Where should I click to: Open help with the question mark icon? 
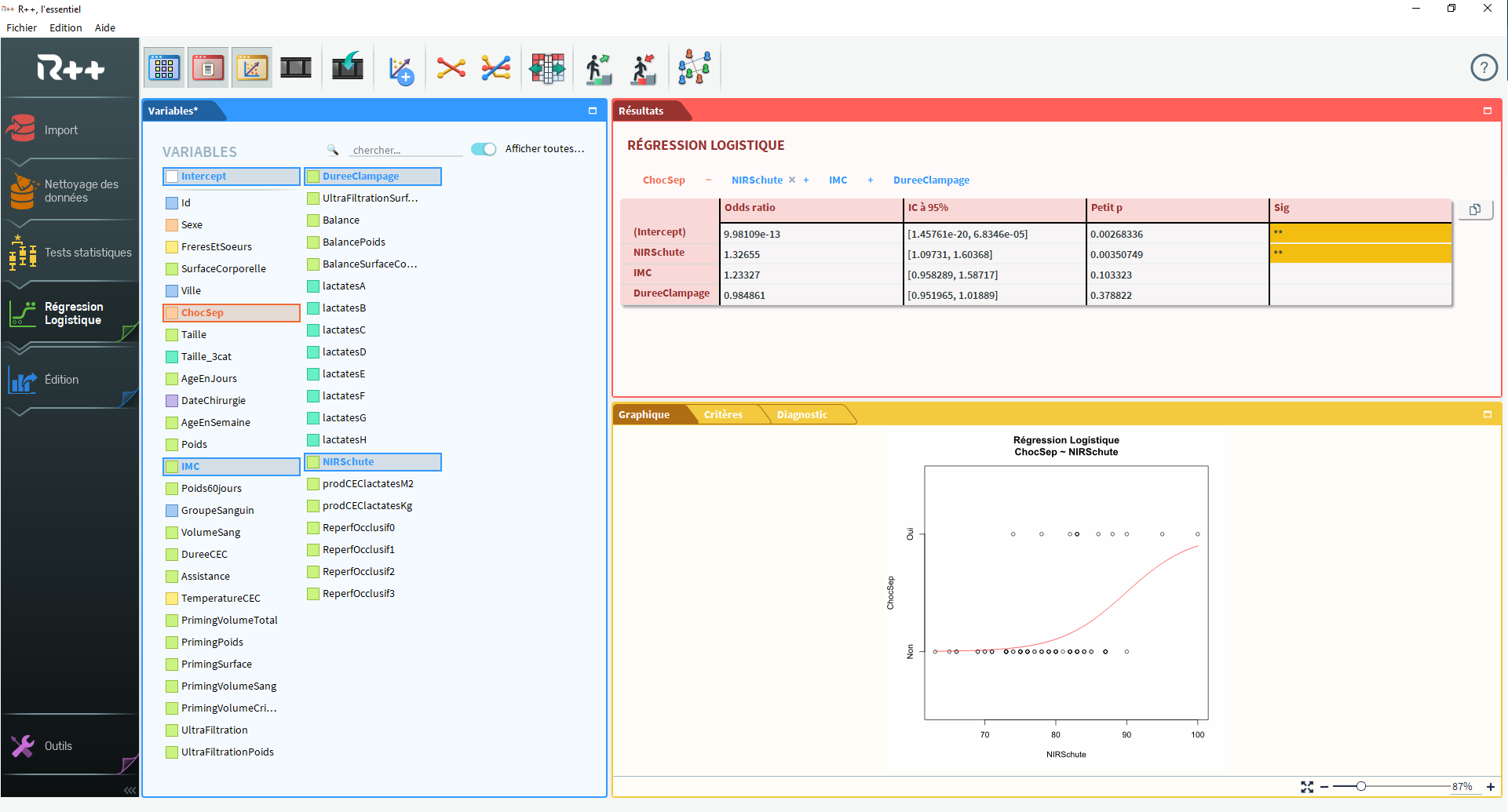point(1484,67)
